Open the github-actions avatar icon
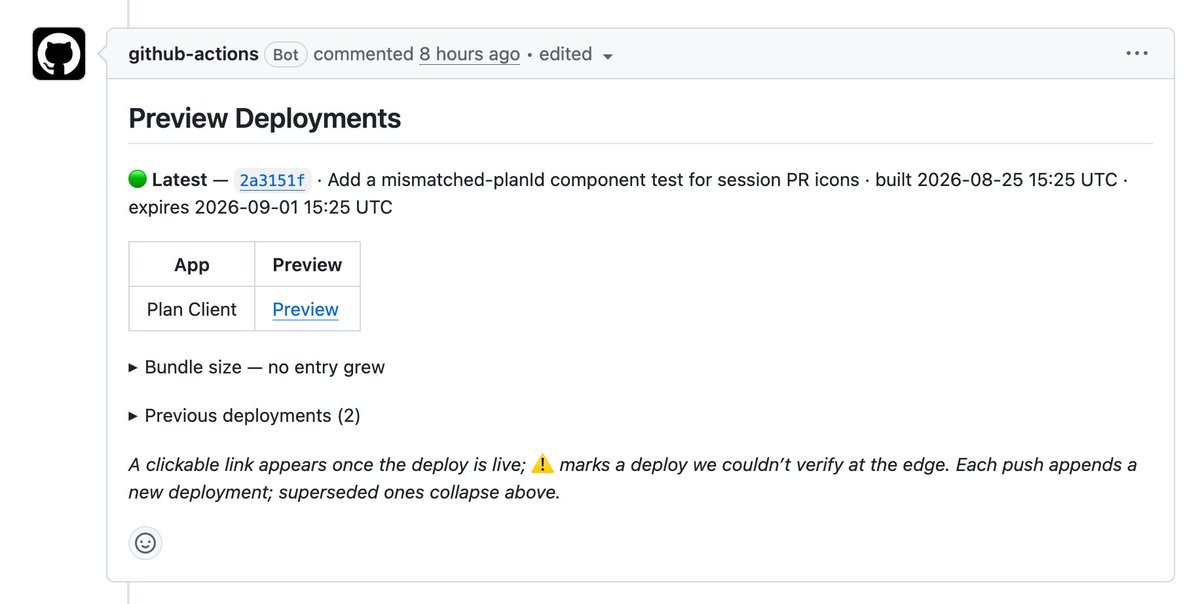This screenshot has height=604, width=1200. (59, 54)
